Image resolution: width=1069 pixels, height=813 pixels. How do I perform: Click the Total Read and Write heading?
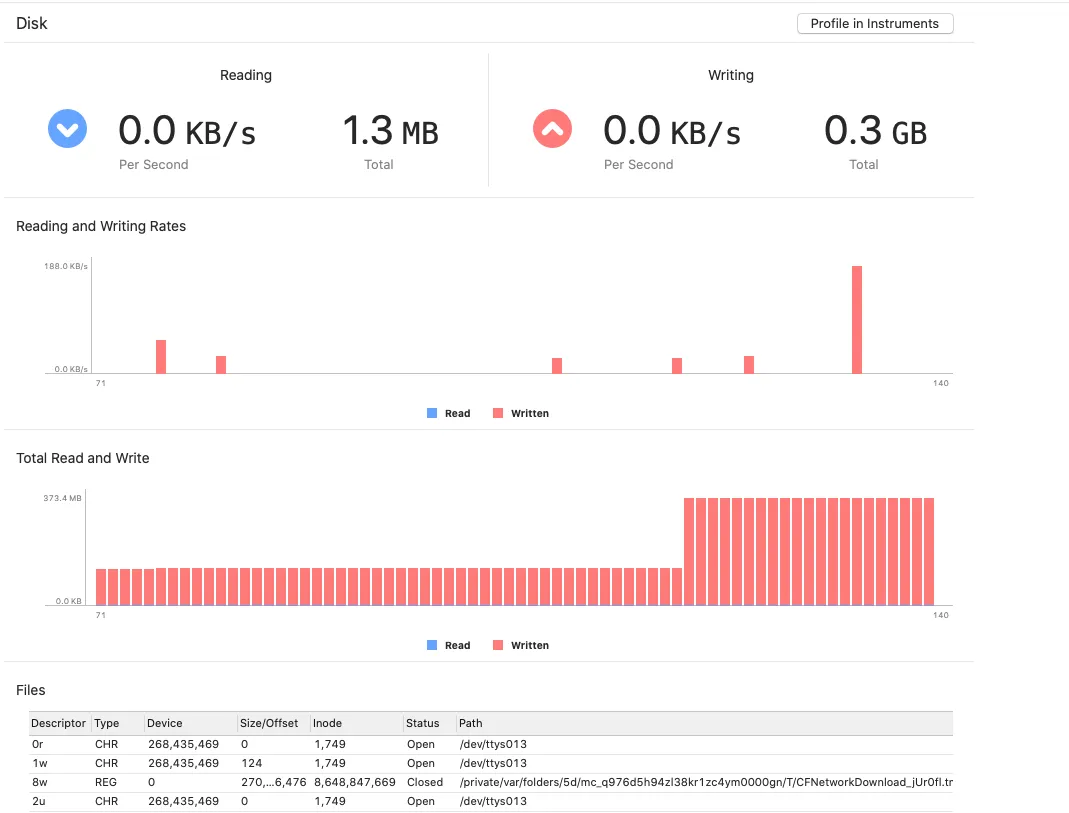(x=82, y=458)
